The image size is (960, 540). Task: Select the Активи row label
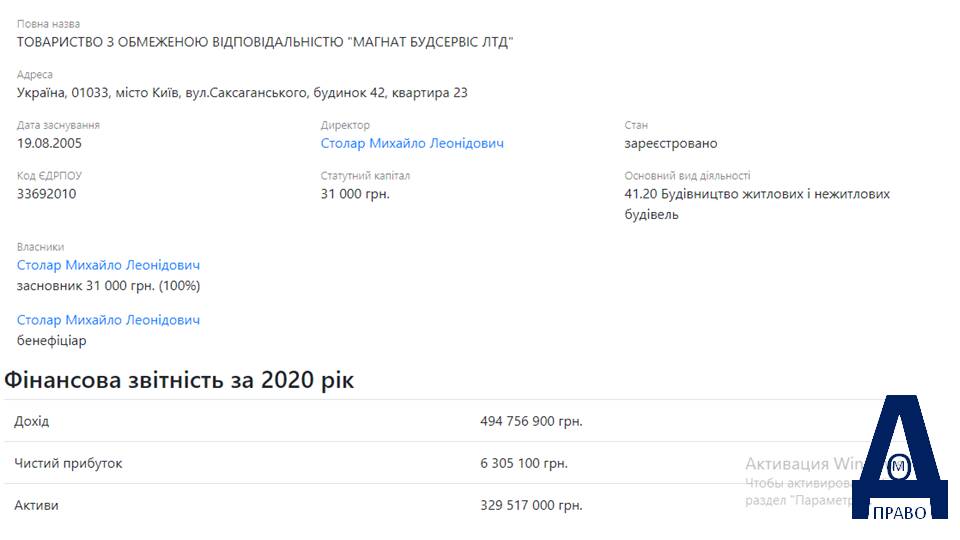36,506
